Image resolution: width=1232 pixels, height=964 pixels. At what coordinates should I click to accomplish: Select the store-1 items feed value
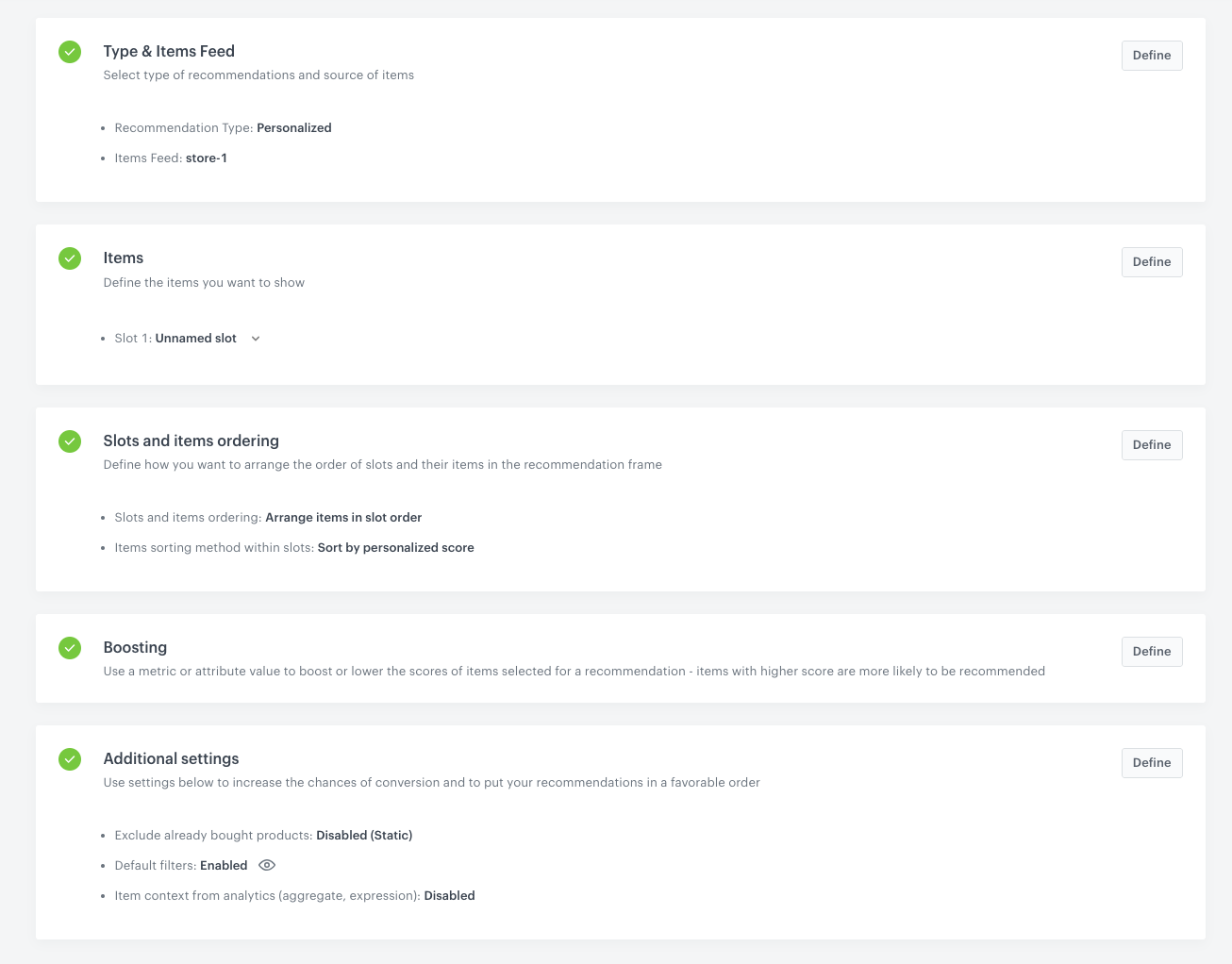click(x=206, y=158)
